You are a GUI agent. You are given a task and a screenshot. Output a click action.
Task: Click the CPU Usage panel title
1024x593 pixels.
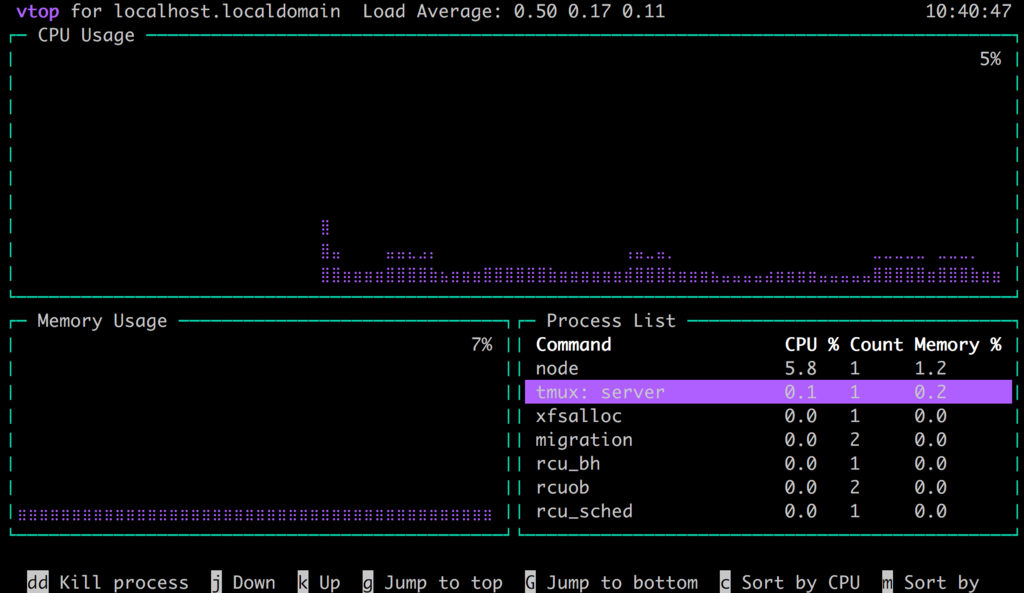click(86, 35)
